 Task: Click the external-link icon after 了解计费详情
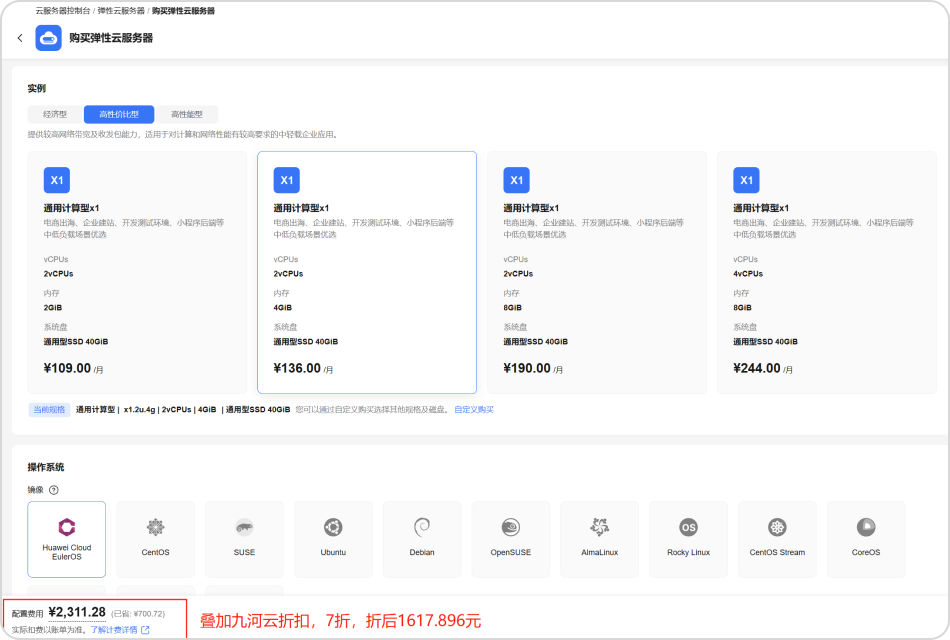tap(145, 630)
